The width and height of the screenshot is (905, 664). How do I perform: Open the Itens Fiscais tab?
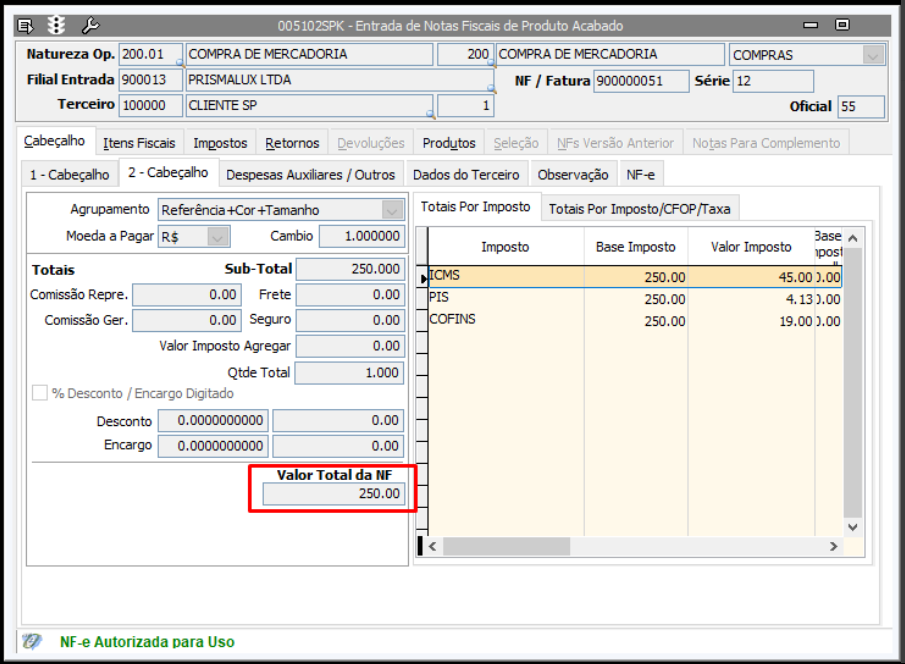139,143
